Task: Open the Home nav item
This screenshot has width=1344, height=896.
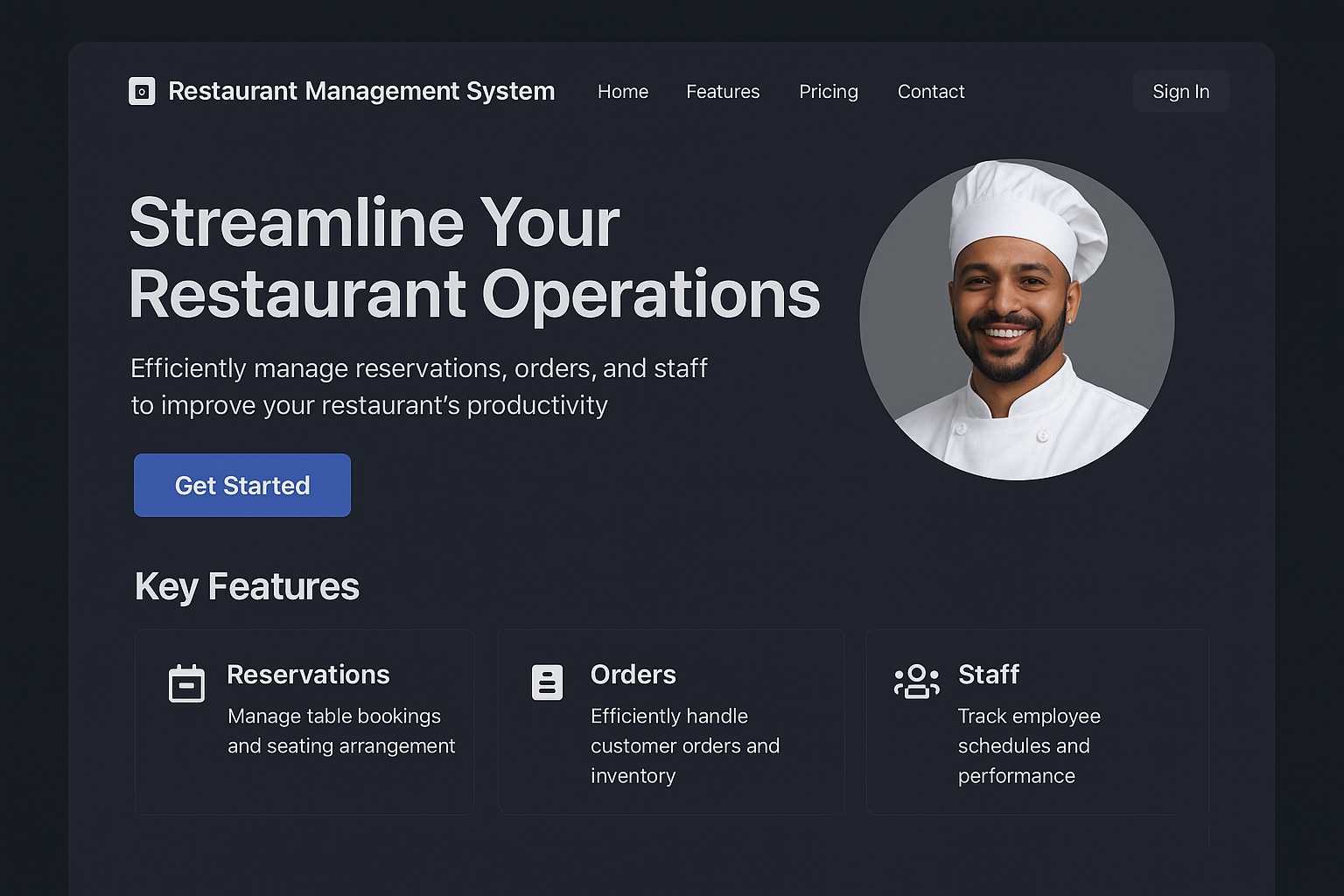Action: [622, 92]
